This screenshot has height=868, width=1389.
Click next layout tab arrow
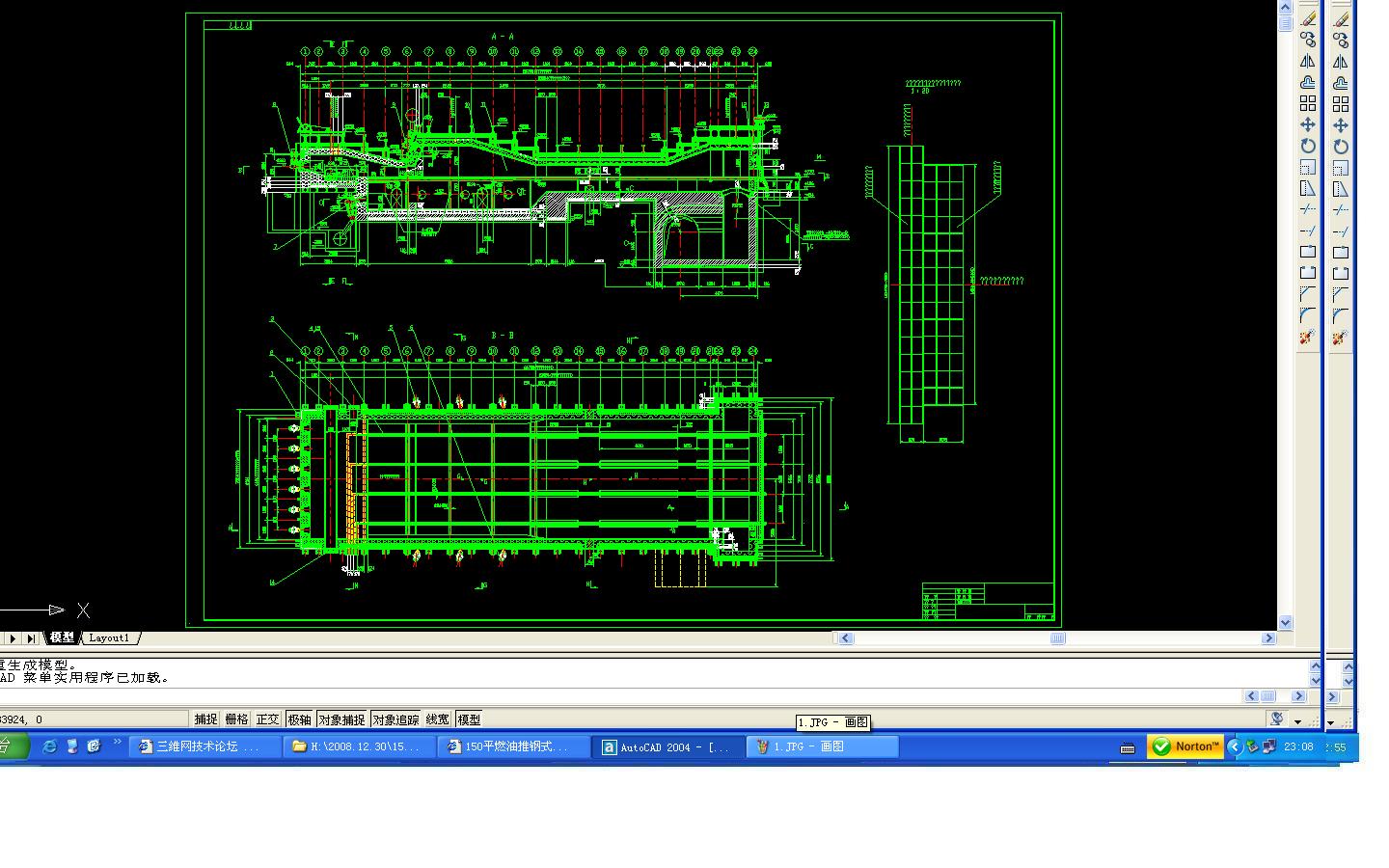pos(13,638)
